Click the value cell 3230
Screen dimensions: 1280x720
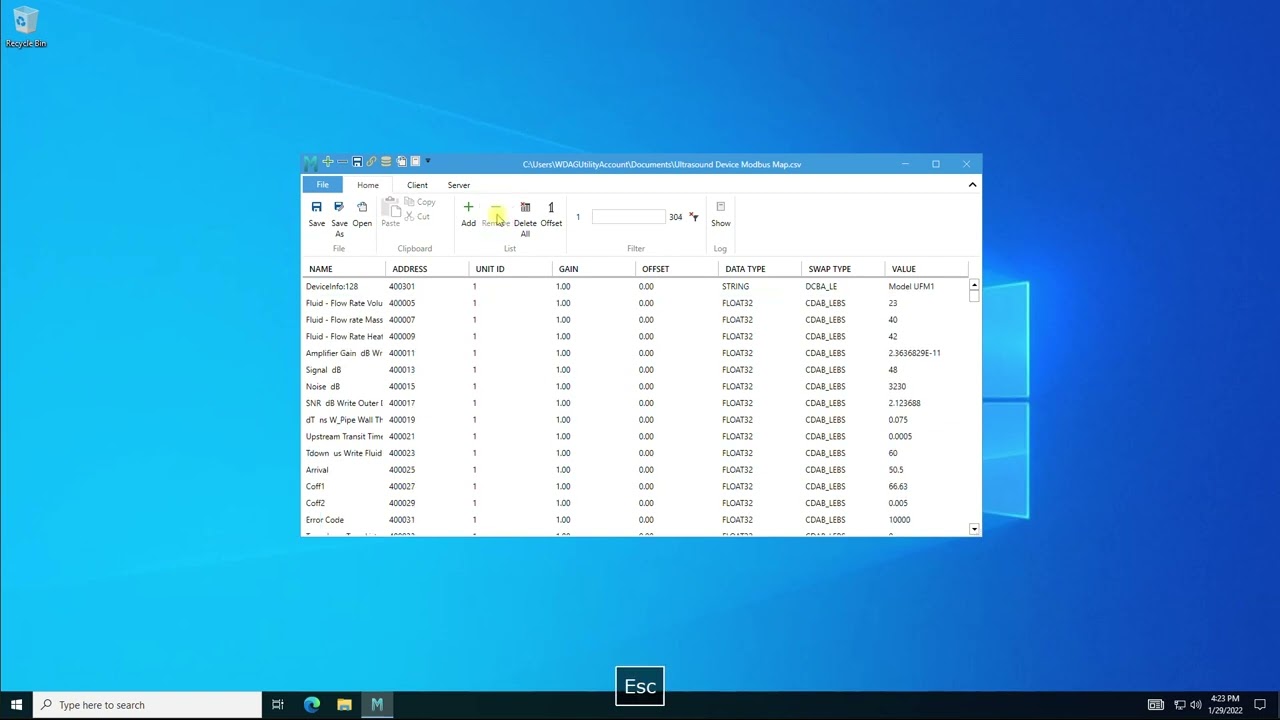click(897, 386)
